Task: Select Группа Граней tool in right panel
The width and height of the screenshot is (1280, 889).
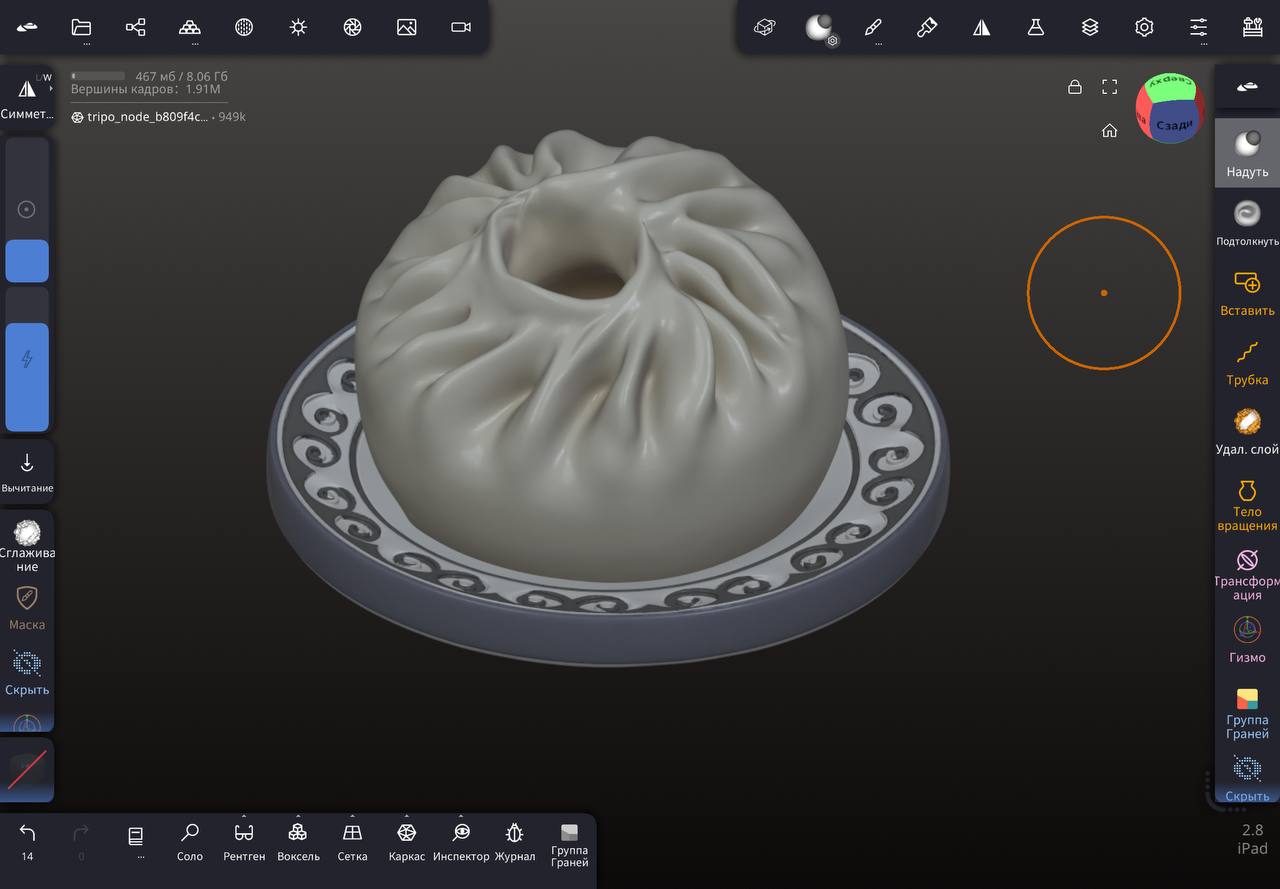Action: click(x=1247, y=713)
